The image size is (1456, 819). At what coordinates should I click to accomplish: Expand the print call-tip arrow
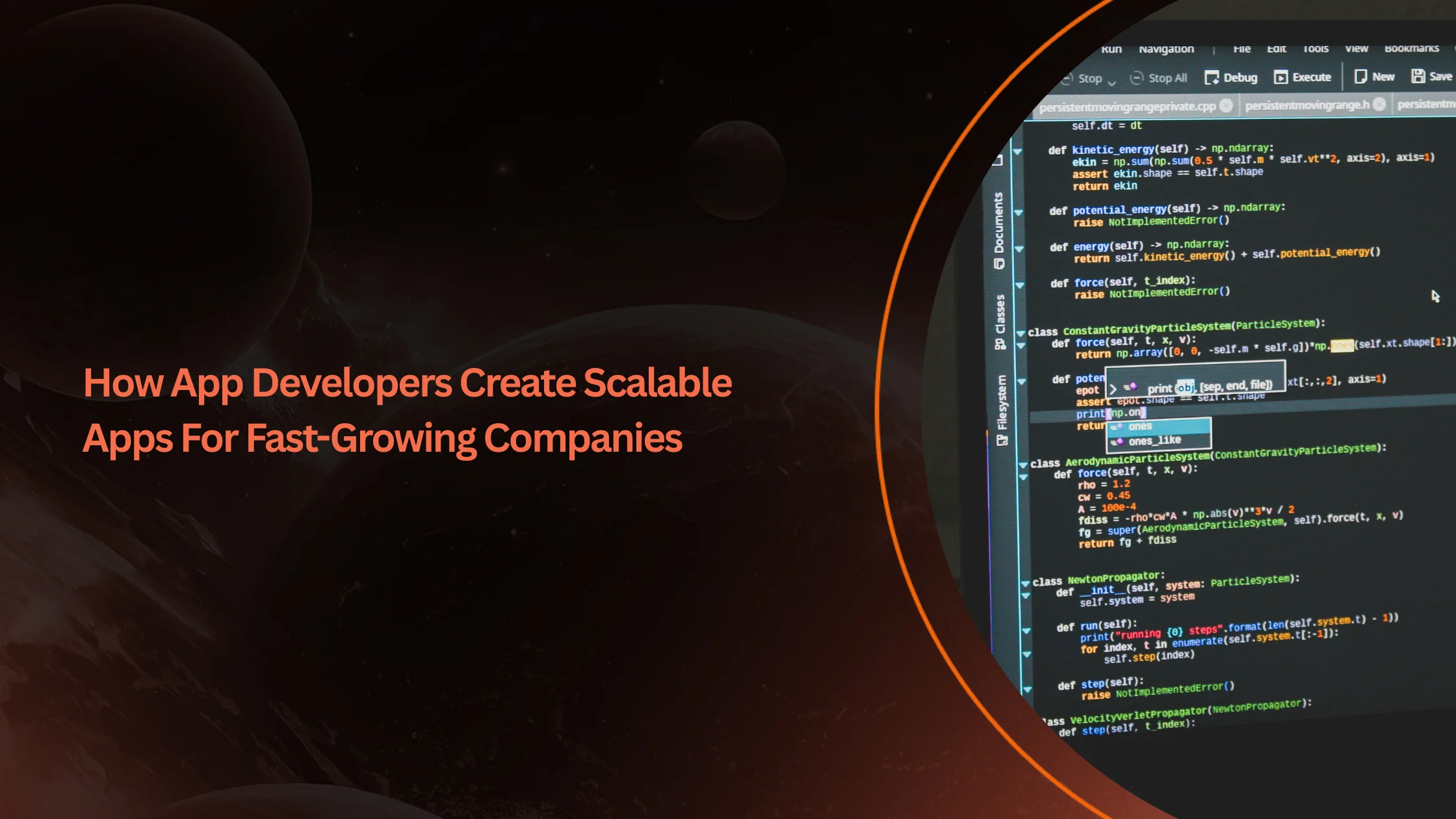tap(1113, 389)
